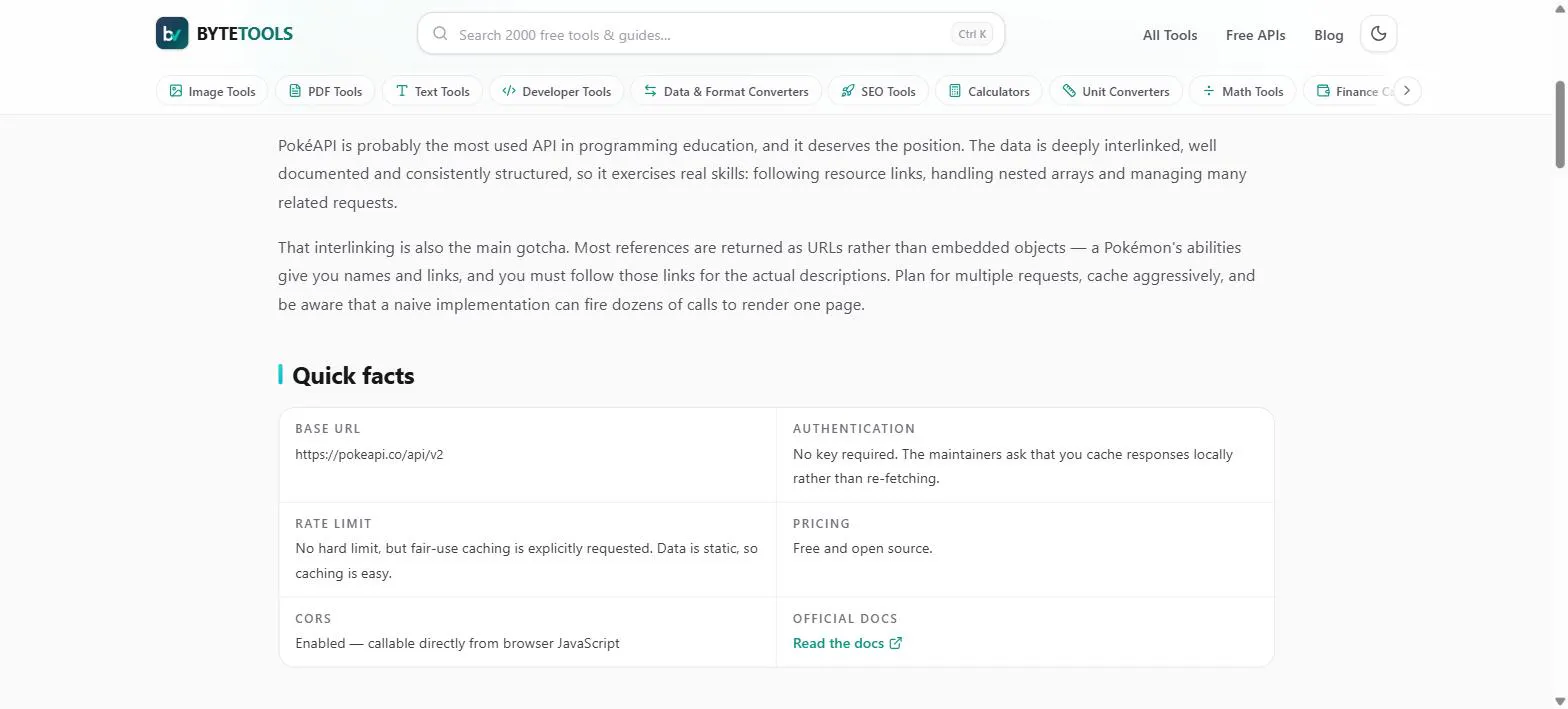The width and height of the screenshot is (1568, 709).
Task: Open Math Tools category
Action: click(x=1243, y=91)
